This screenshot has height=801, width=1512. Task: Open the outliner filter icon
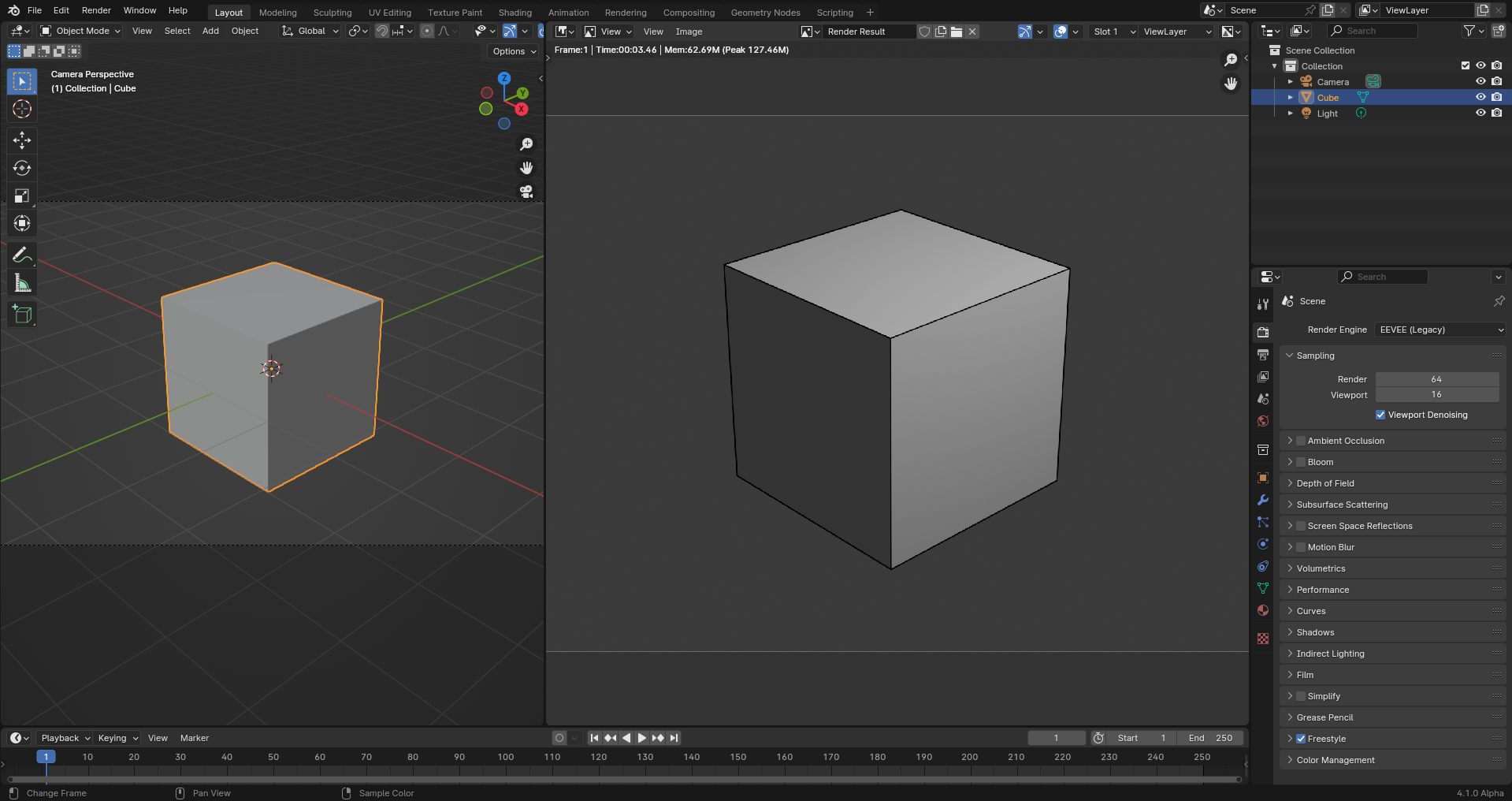click(1473, 31)
